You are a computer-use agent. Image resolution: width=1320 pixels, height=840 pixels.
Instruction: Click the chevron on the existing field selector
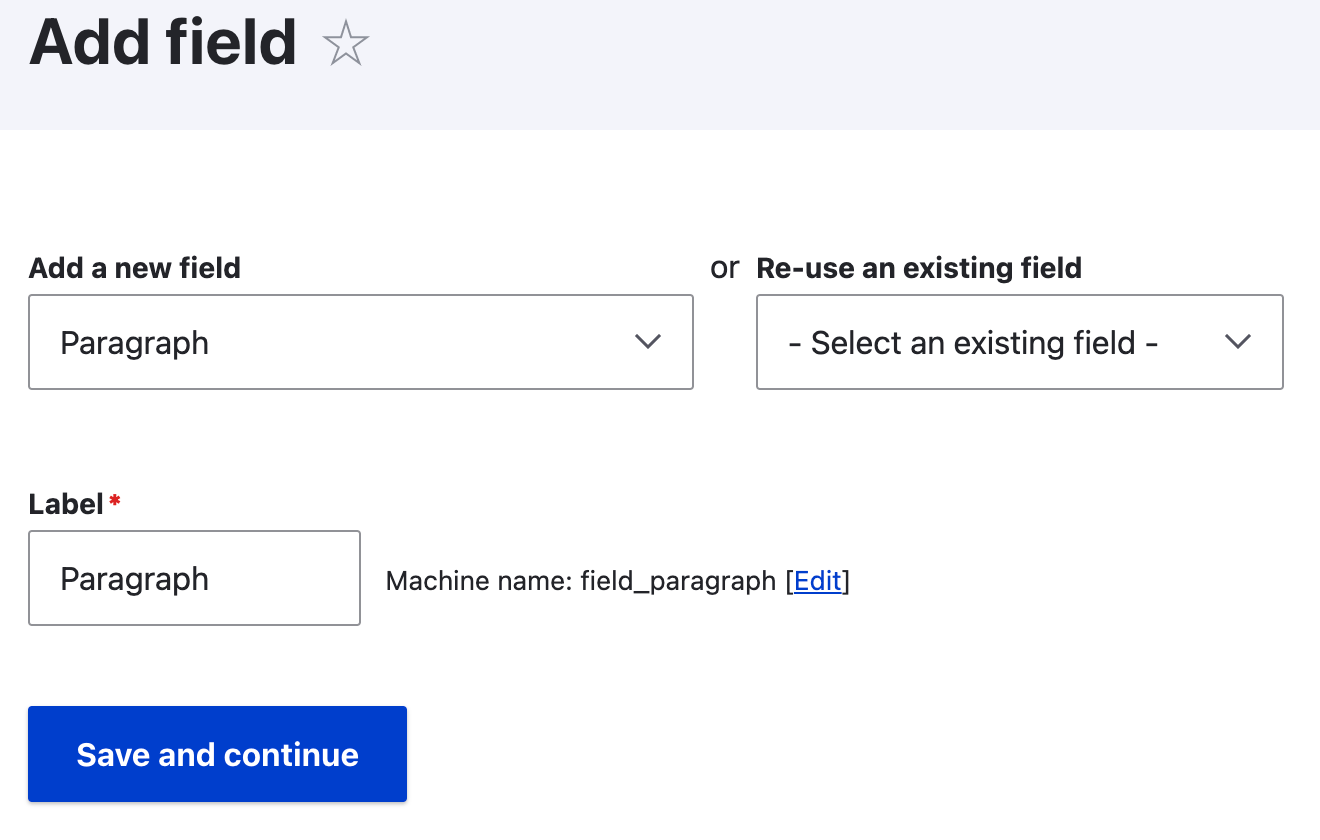(x=1238, y=342)
